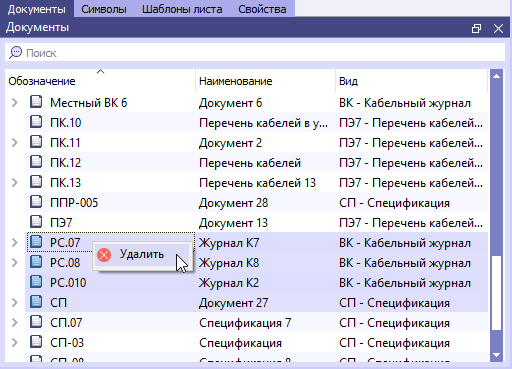This screenshot has height=369, width=512.
Task: Click the Документ 28 name cell
Action: (x=234, y=203)
